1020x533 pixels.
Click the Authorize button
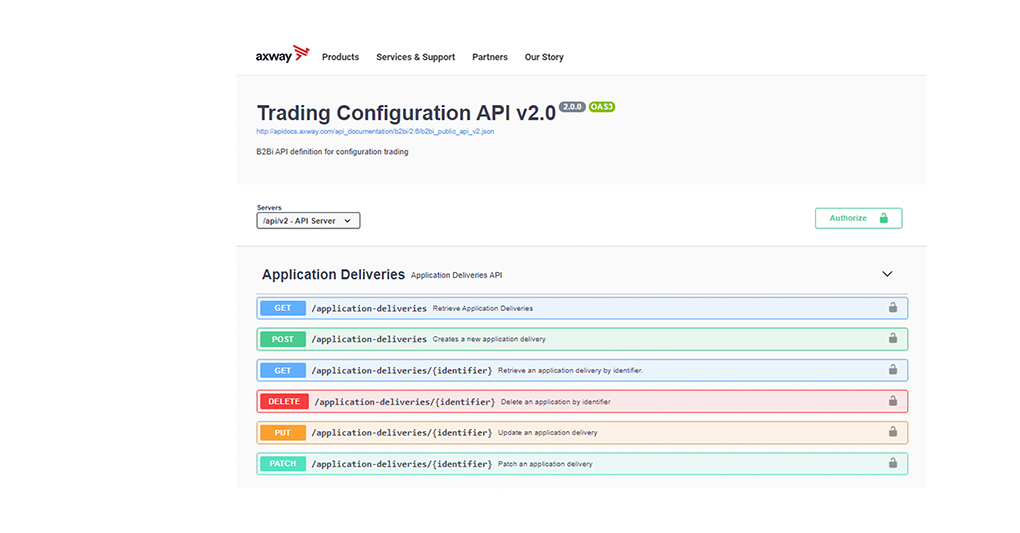(858, 218)
